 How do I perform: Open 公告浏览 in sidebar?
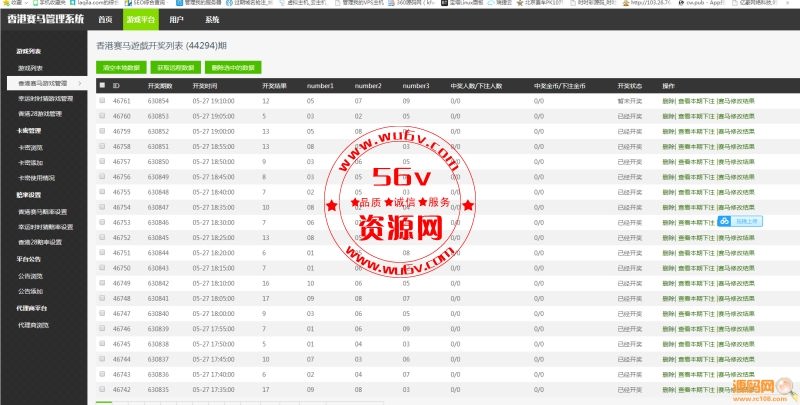point(31,276)
